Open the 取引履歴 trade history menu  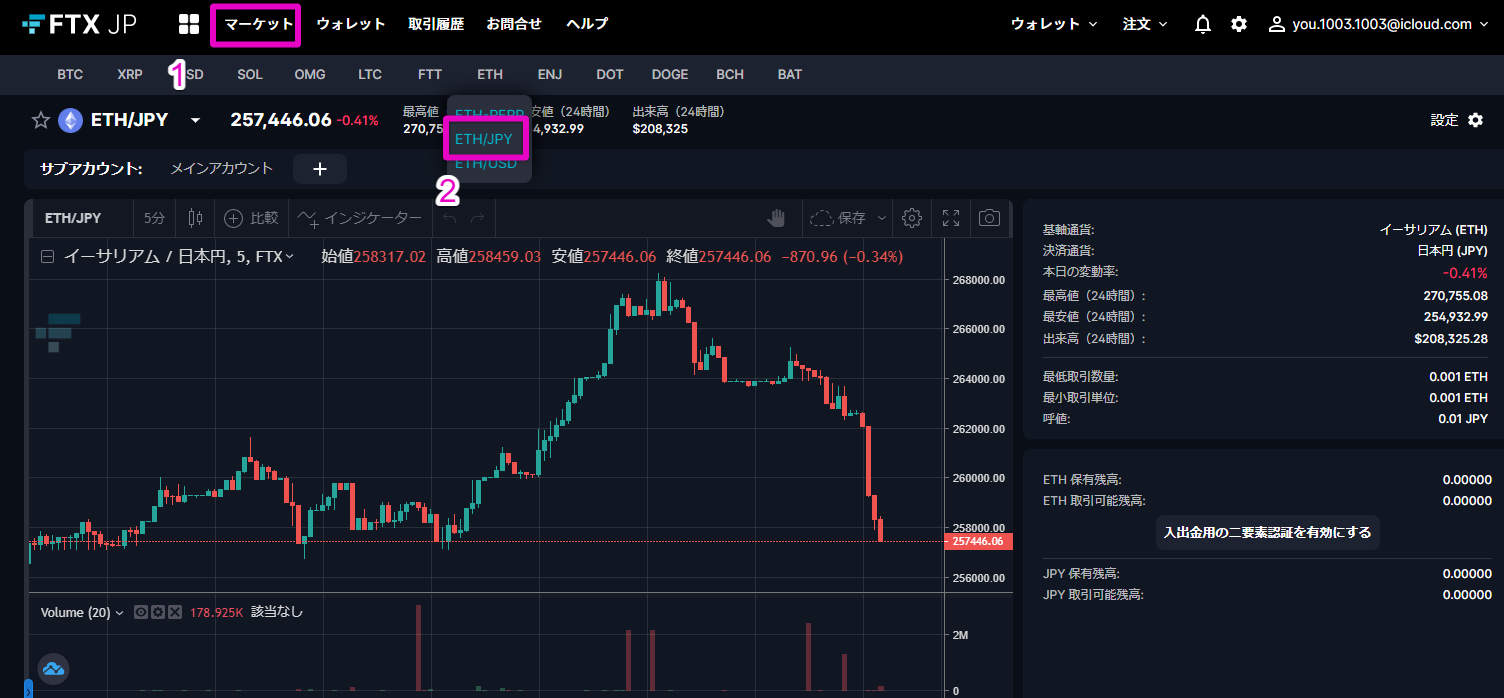tap(436, 24)
